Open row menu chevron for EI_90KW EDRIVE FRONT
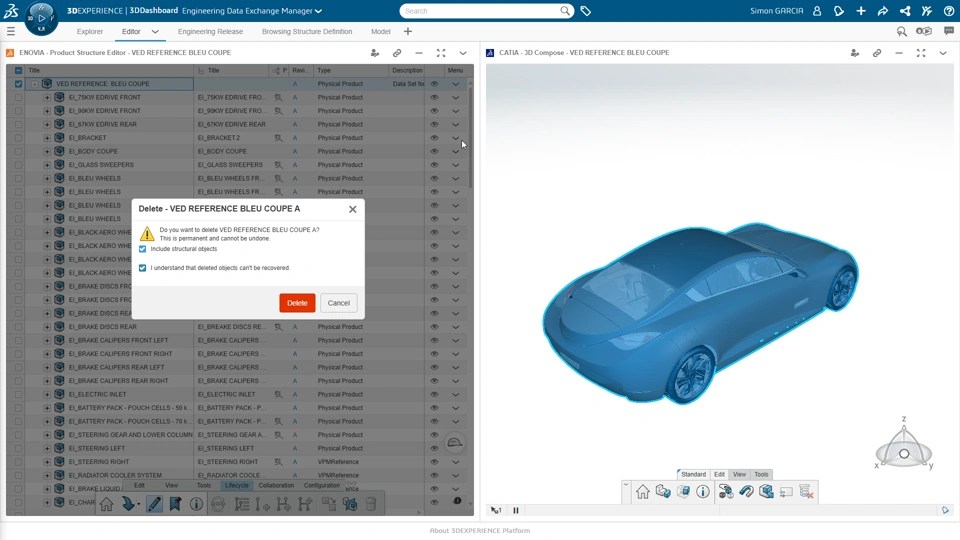 (456, 111)
